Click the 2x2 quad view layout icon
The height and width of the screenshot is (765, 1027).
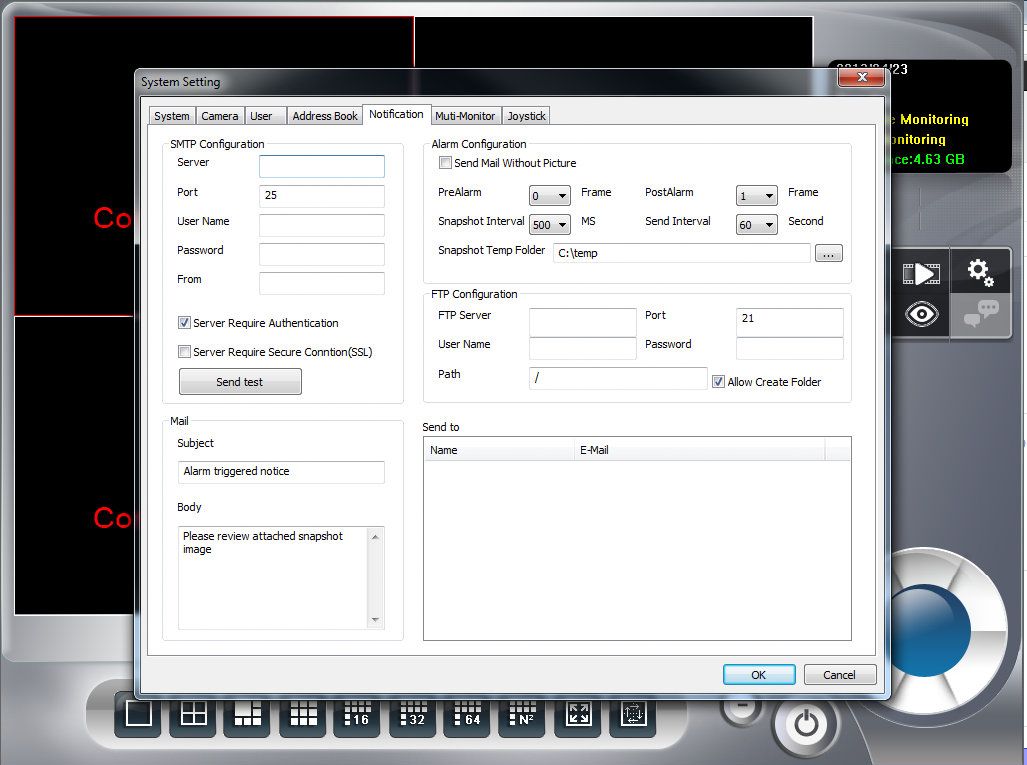click(193, 715)
